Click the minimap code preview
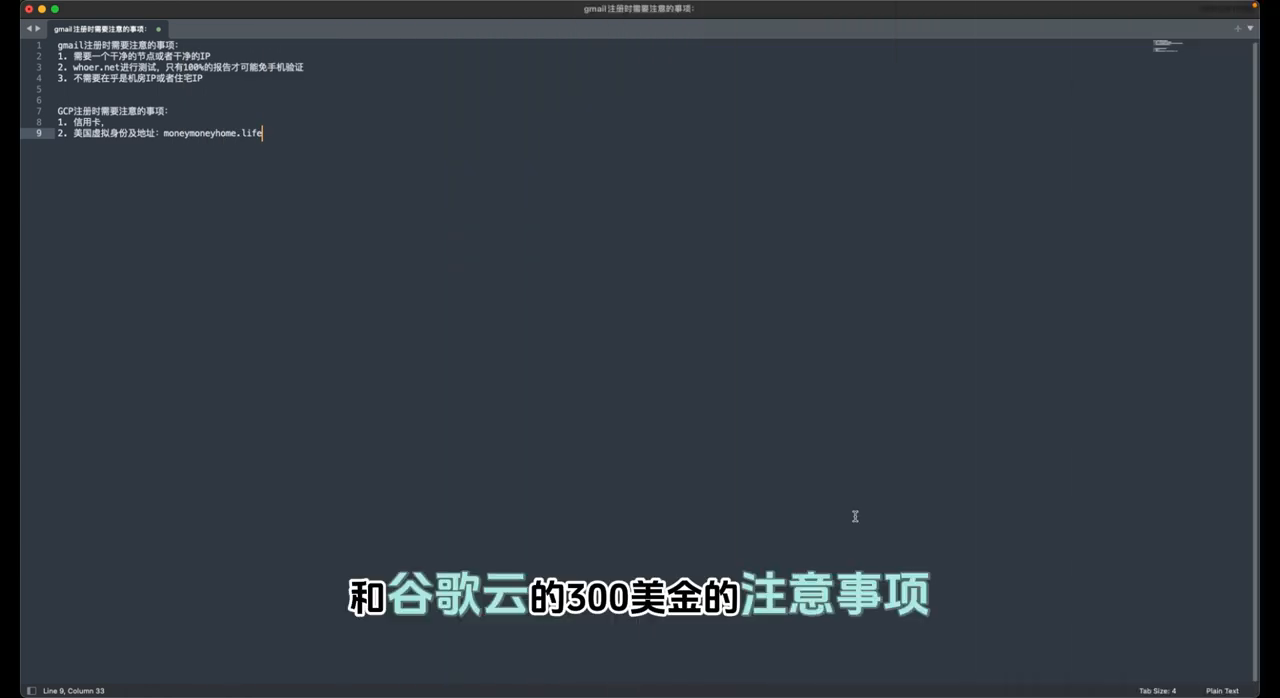Screen dimensions: 1280x698 click(x=1168, y=46)
